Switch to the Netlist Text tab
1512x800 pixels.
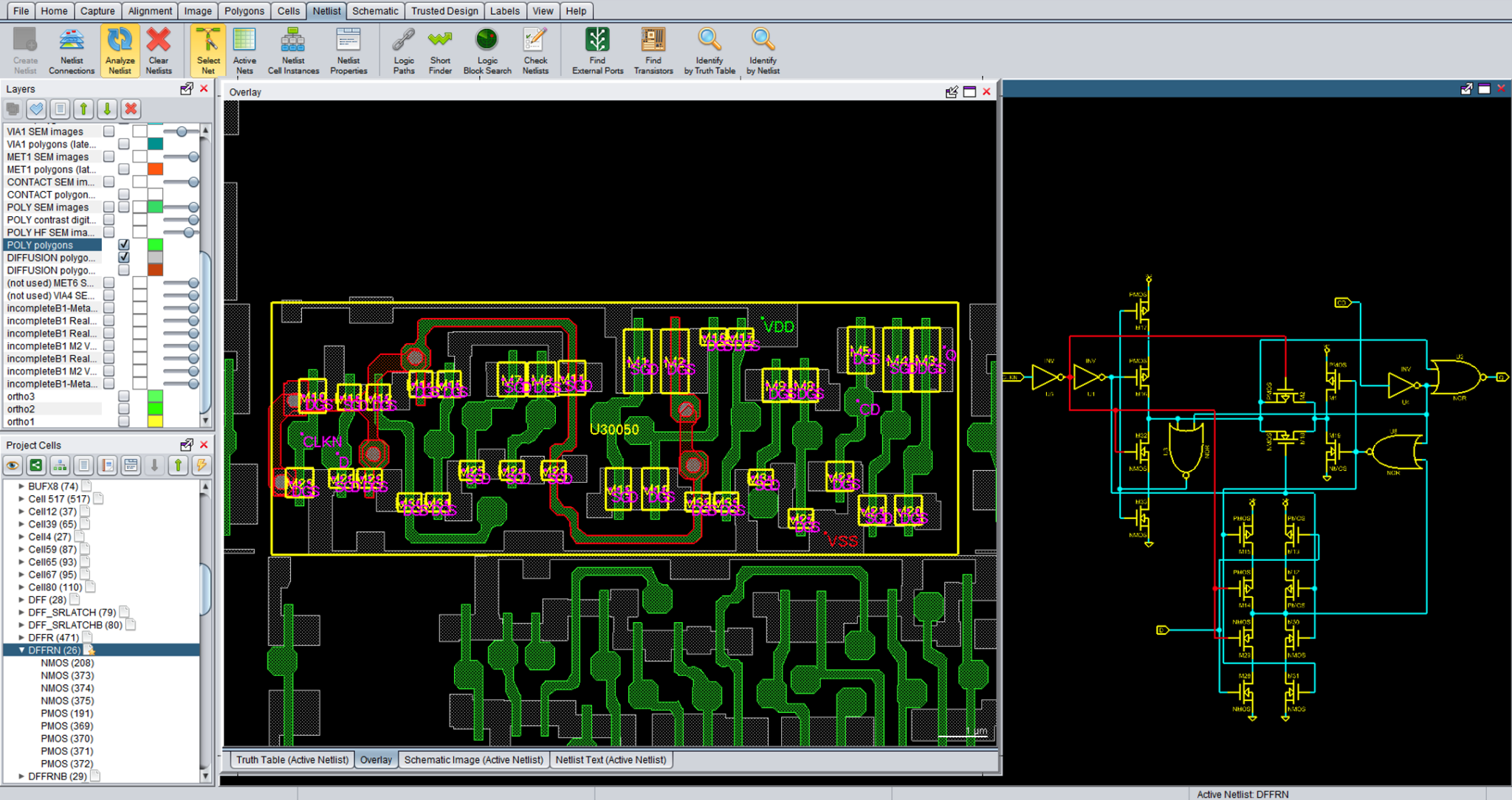(x=611, y=759)
